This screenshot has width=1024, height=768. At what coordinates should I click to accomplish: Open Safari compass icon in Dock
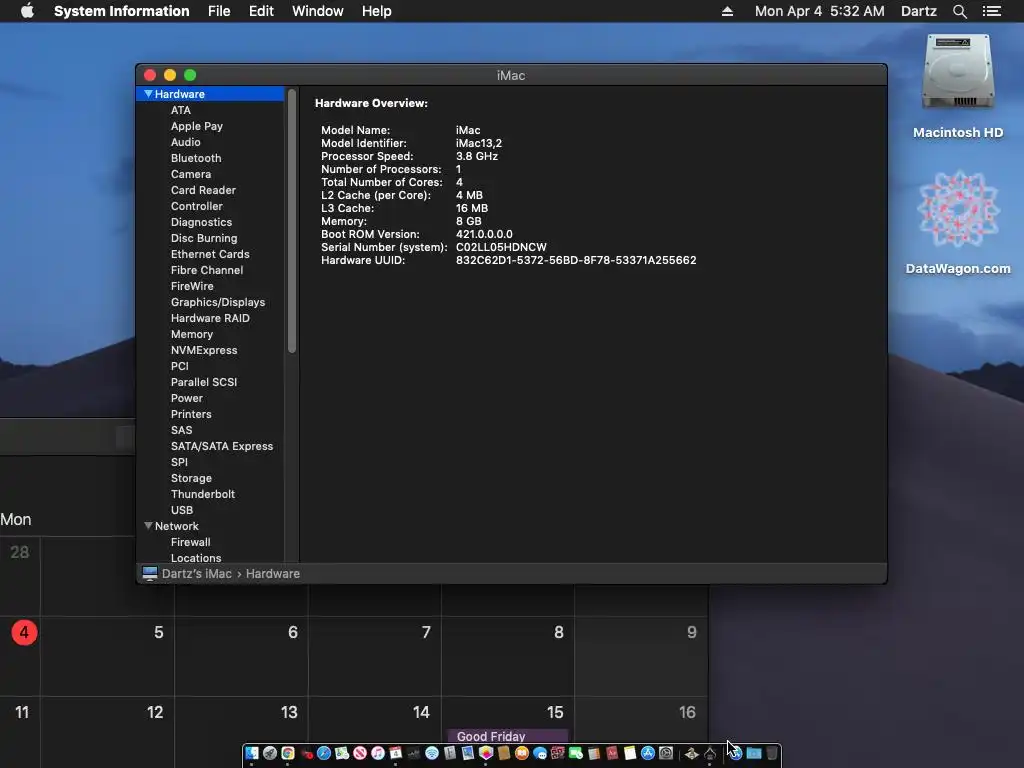324,753
